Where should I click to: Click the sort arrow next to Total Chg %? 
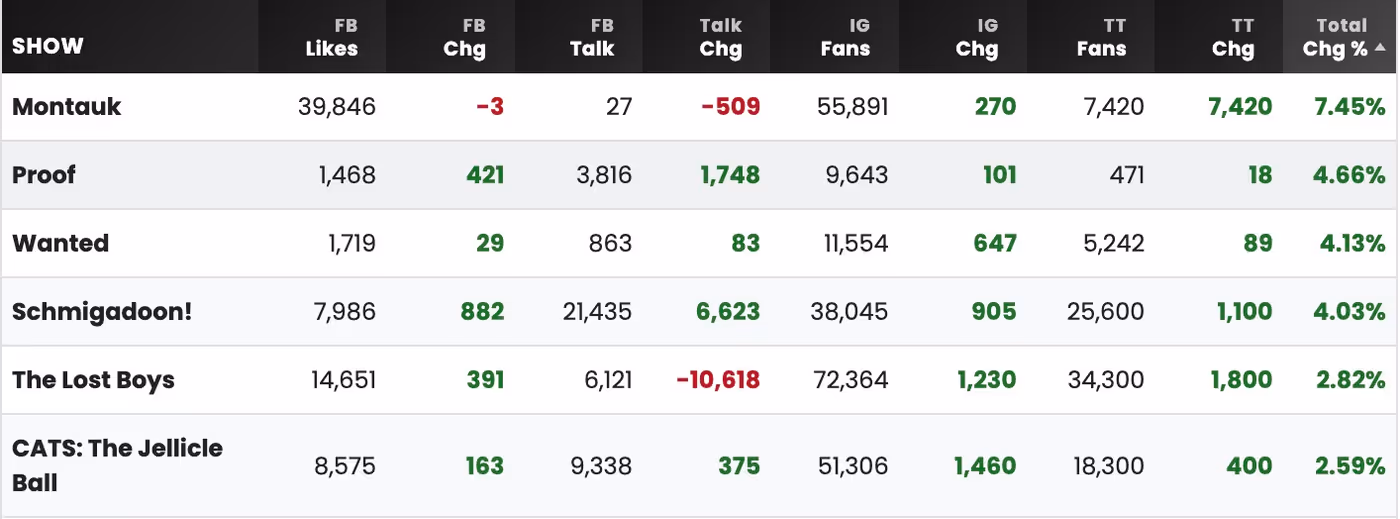(x=1380, y=47)
